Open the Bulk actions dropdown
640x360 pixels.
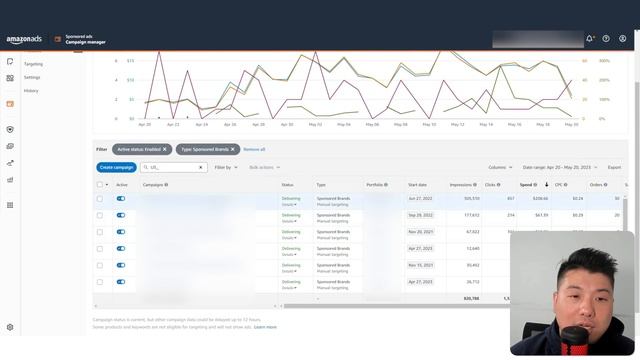(264, 167)
